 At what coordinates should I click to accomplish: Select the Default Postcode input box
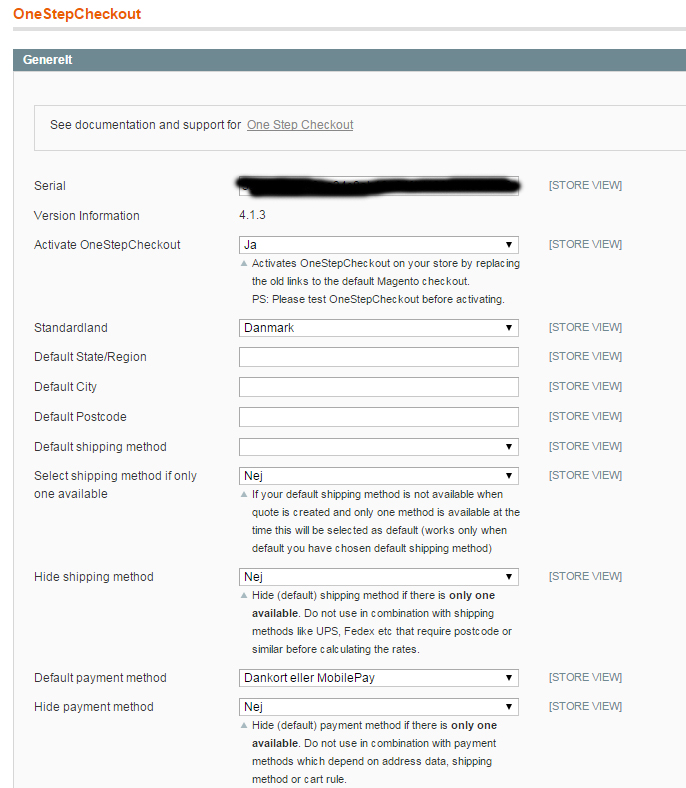[378, 417]
